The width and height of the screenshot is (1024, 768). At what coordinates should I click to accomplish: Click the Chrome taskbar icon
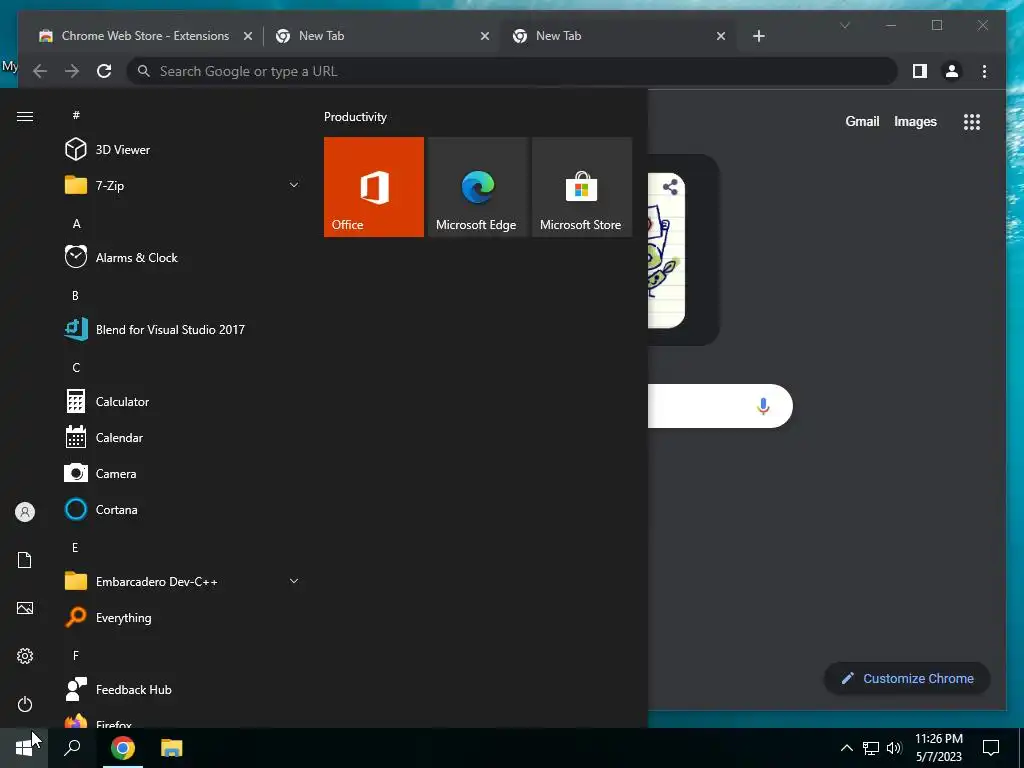pyautogui.click(x=123, y=748)
